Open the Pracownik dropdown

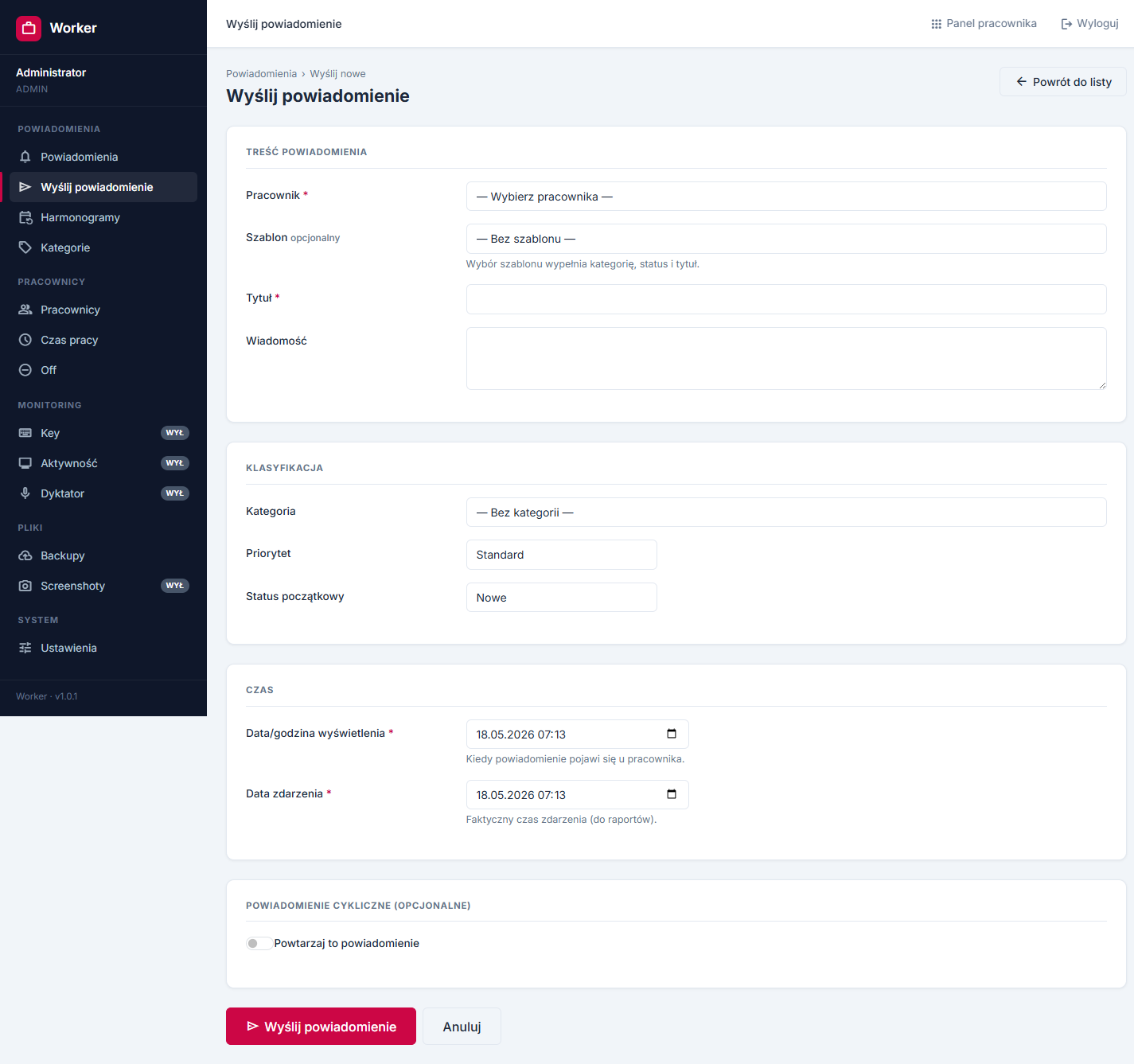click(786, 197)
